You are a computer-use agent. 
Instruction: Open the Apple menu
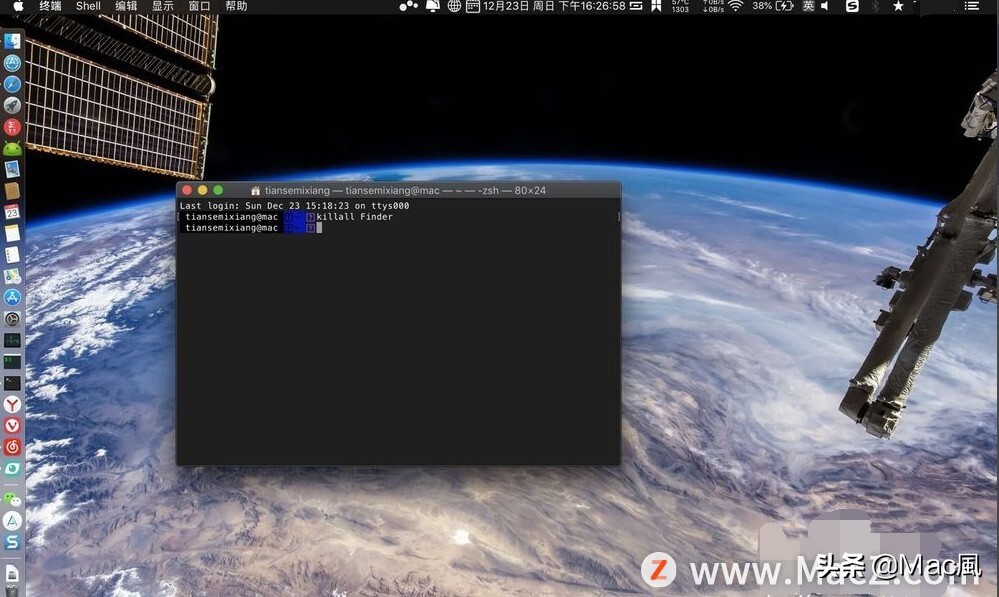(x=18, y=6)
